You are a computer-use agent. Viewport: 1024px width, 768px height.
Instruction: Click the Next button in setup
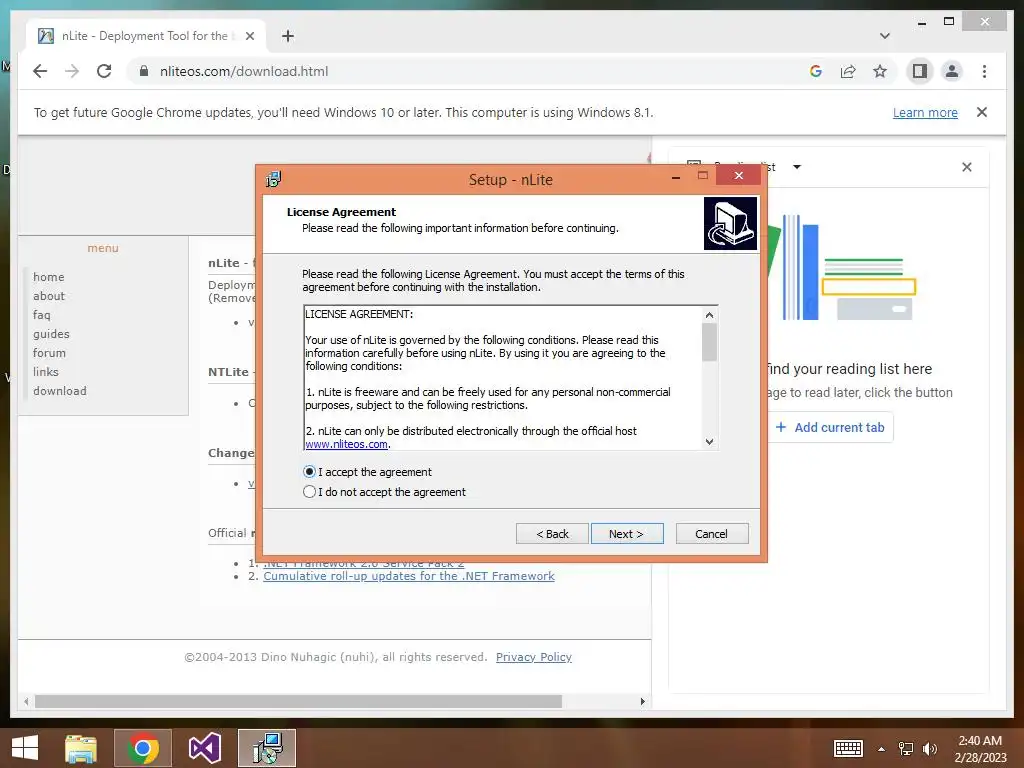pos(627,534)
